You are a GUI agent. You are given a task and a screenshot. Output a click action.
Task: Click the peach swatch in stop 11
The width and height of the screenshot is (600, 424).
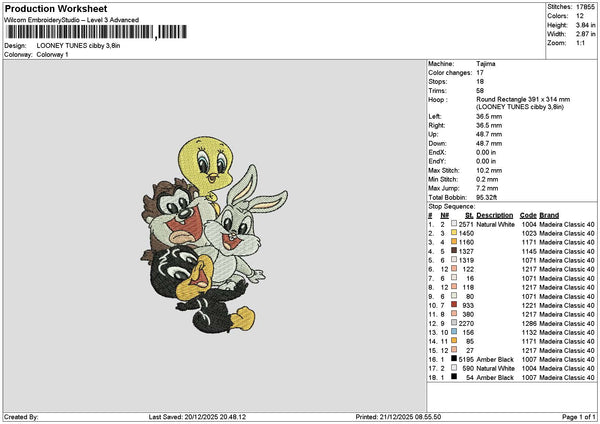454,313
